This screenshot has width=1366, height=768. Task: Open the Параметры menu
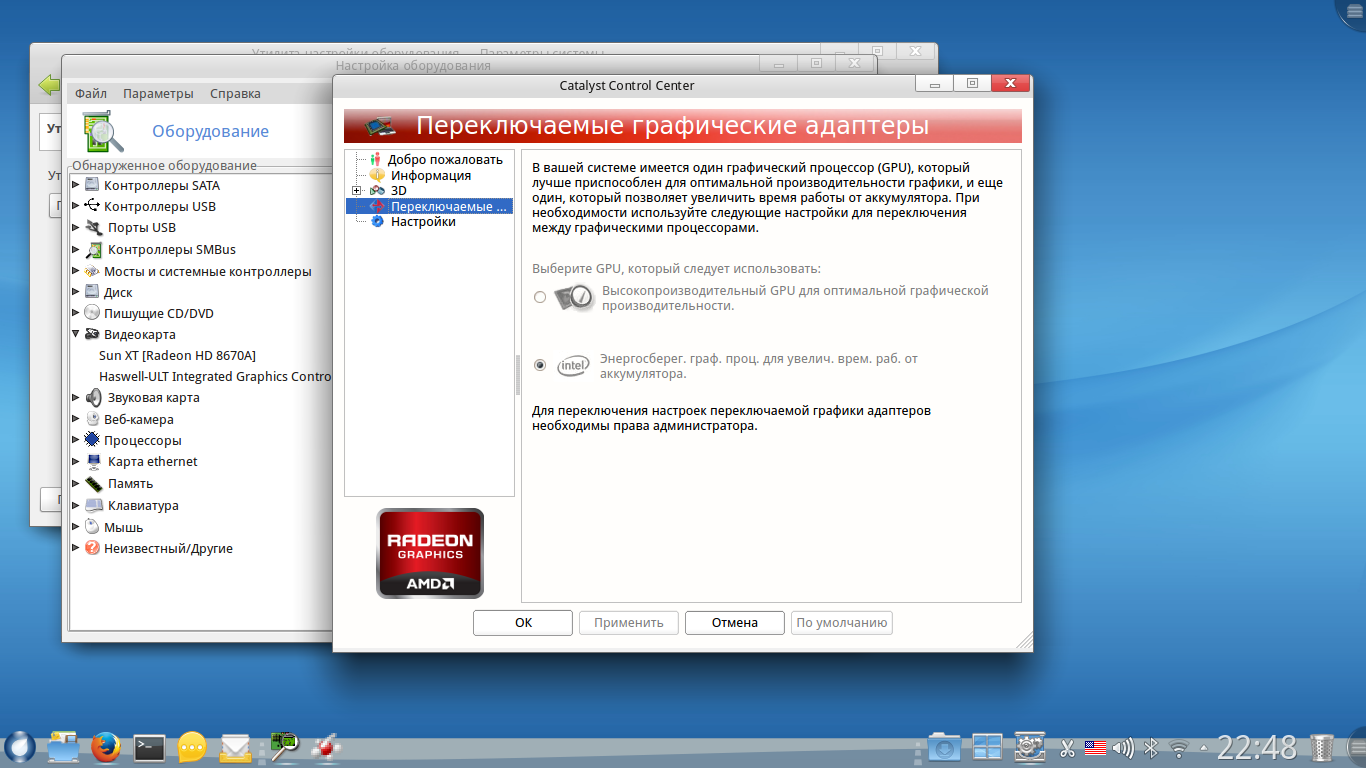click(158, 93)
